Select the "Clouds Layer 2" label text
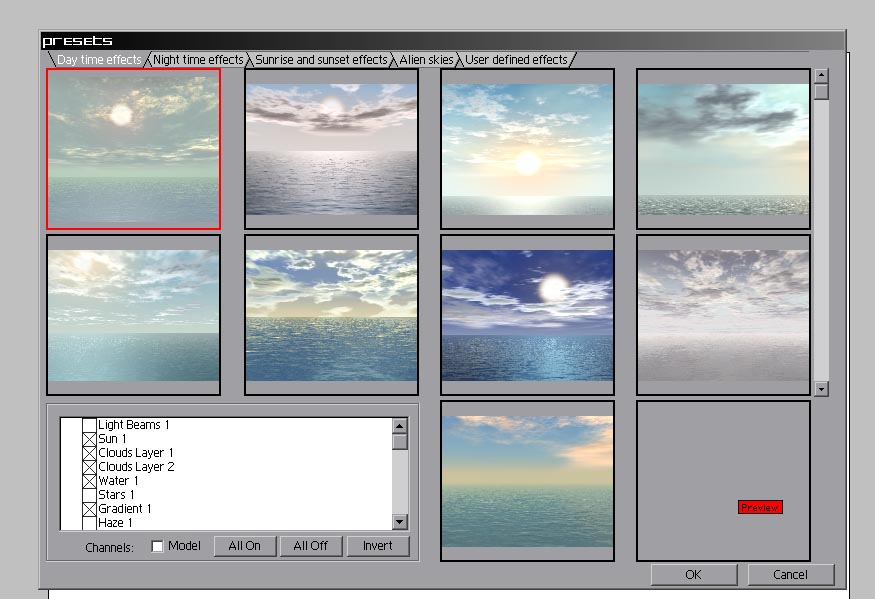Viewport: 875px width, 599px height. (136, 467)
